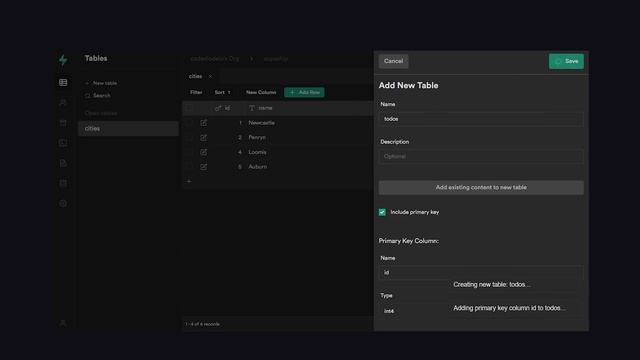The image size is (640, 360).
Task: Click the Supabase lightning bolt logo
Action: pyautogui.click(x=63, y=60)
